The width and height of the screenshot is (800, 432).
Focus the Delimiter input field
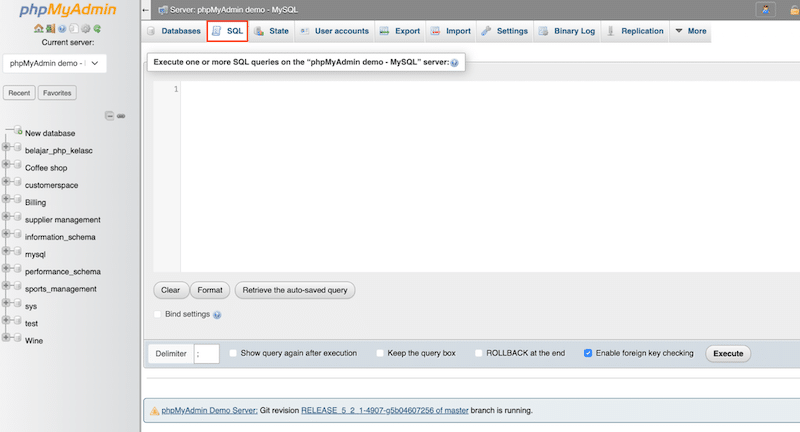click(x=207, y=353)
